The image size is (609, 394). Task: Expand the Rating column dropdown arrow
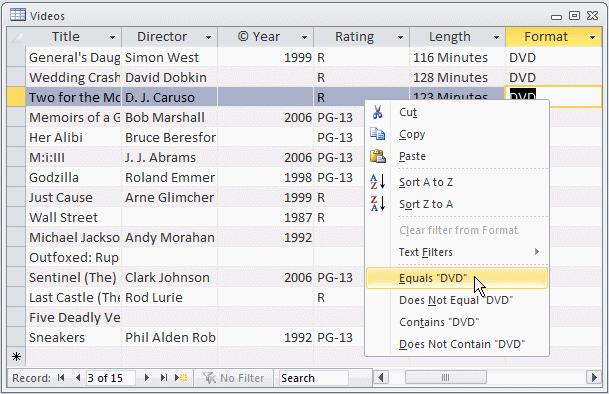400,37
